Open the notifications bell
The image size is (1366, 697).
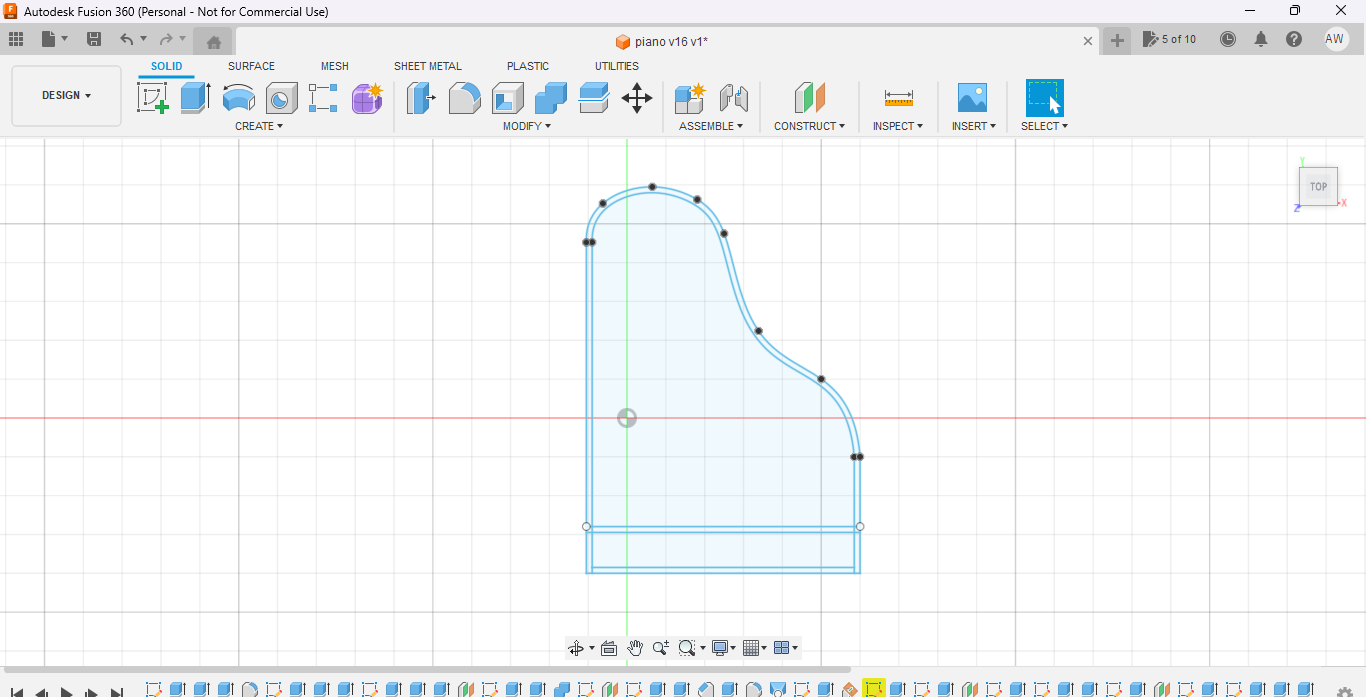click(1261, 39)
